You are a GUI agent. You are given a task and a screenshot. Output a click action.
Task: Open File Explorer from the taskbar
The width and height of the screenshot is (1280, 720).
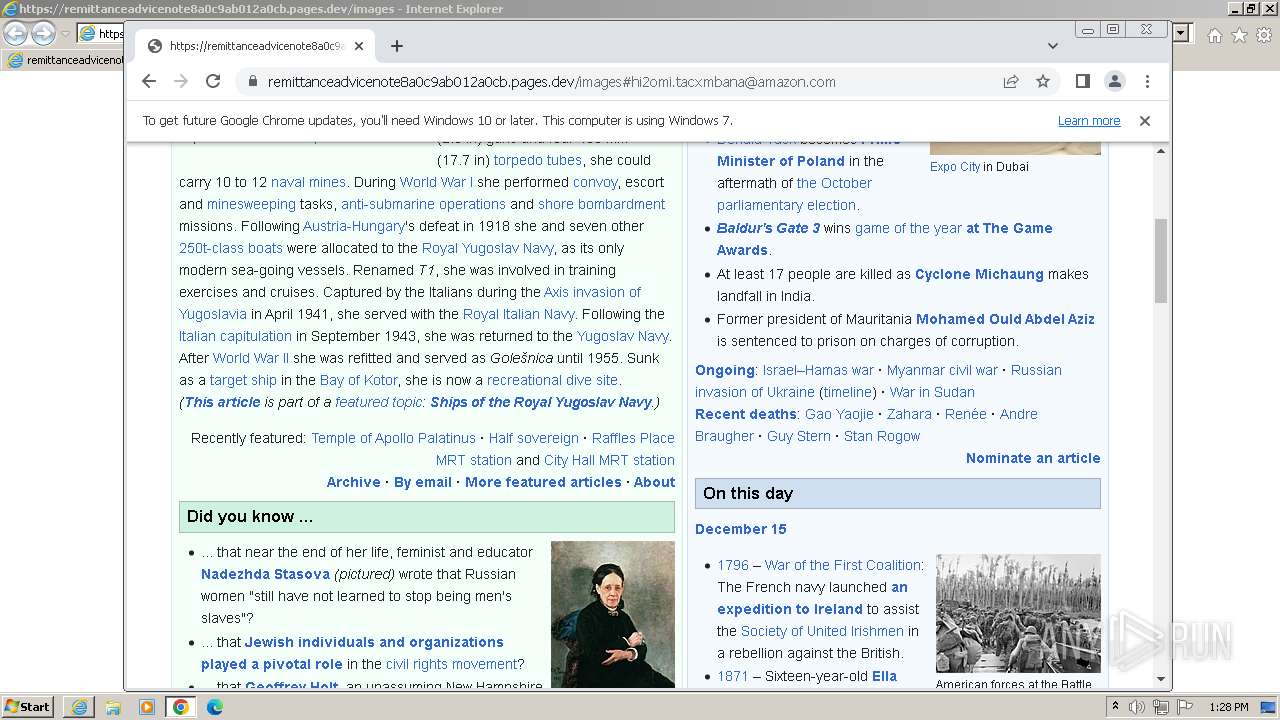point(113,707)
